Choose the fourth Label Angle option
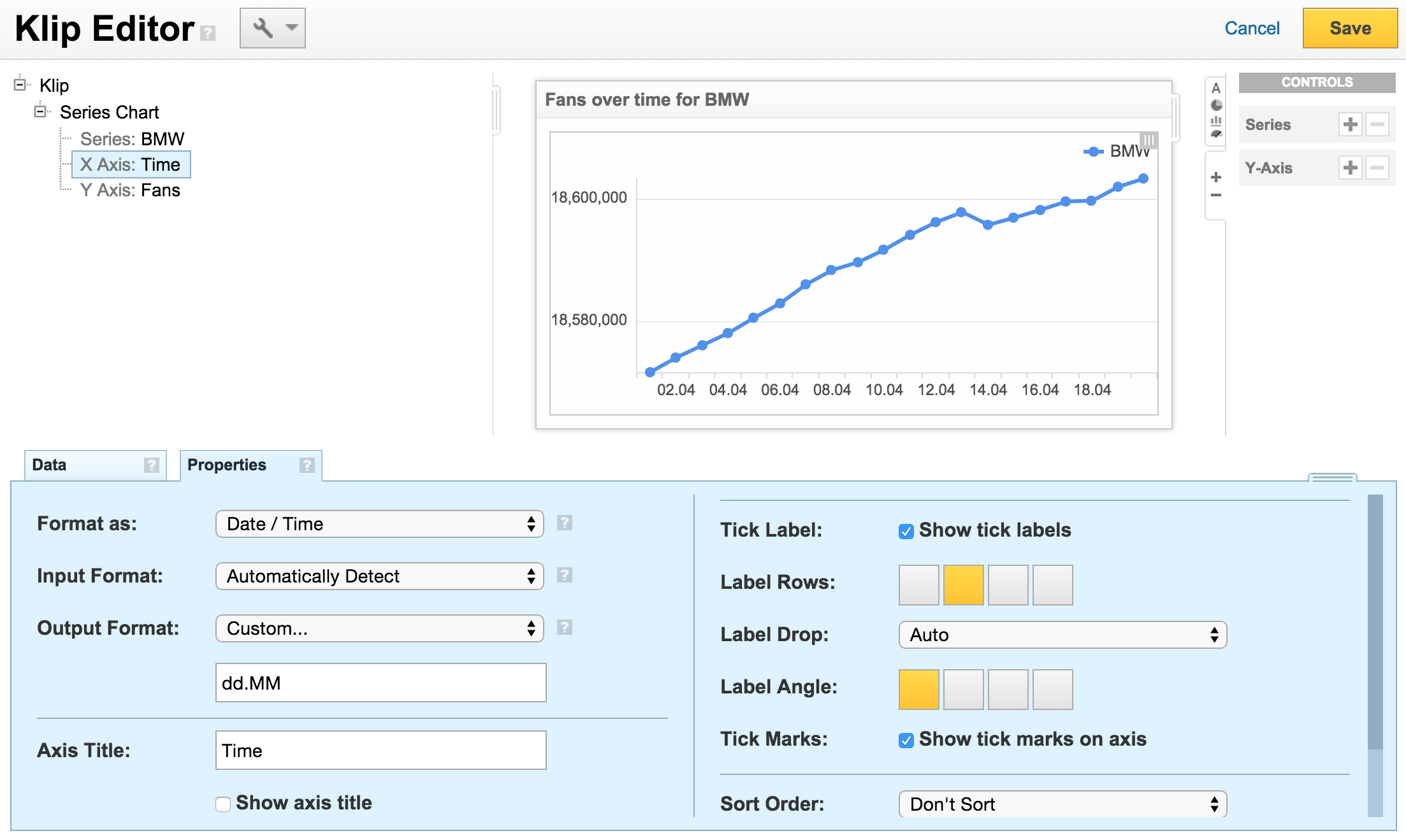 pos(1052,689)
